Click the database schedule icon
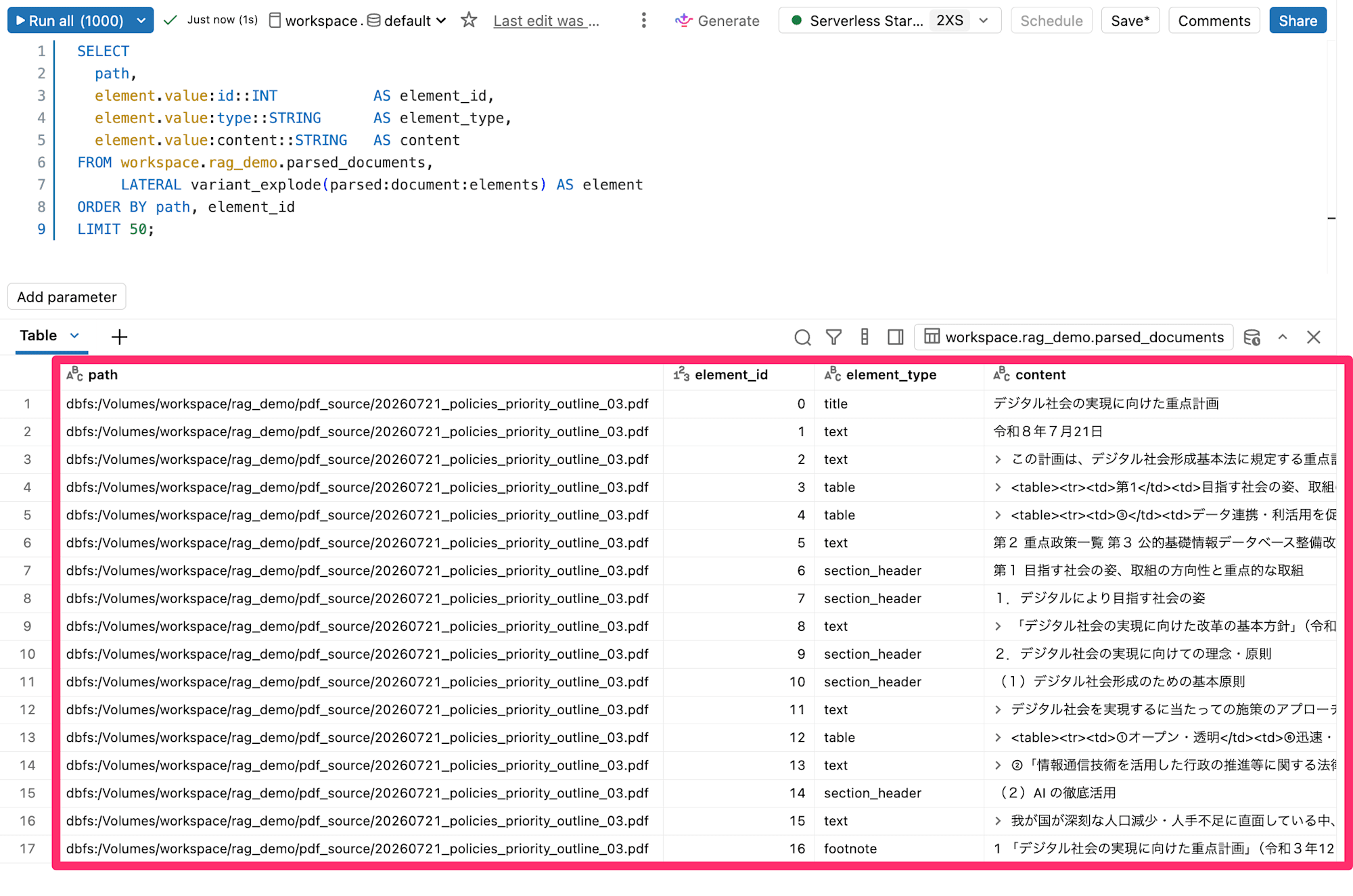1353x896 pixels. coord(1252,337)
